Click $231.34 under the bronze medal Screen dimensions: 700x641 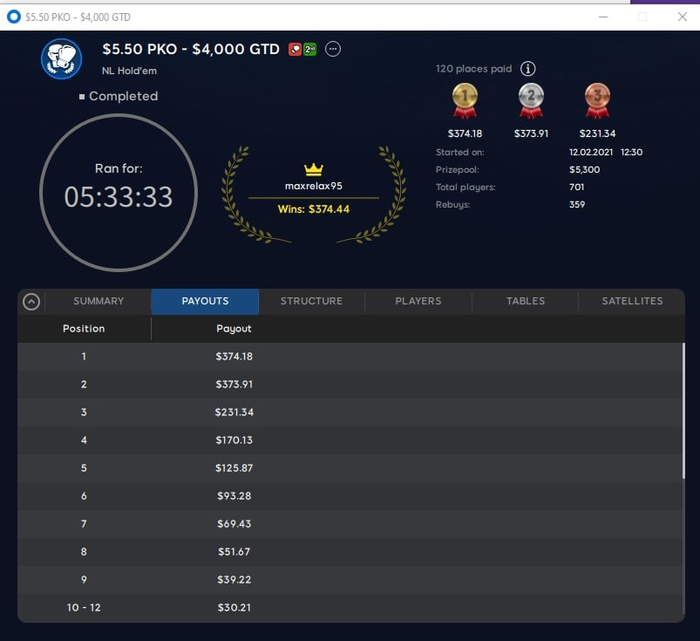point(597,133)
